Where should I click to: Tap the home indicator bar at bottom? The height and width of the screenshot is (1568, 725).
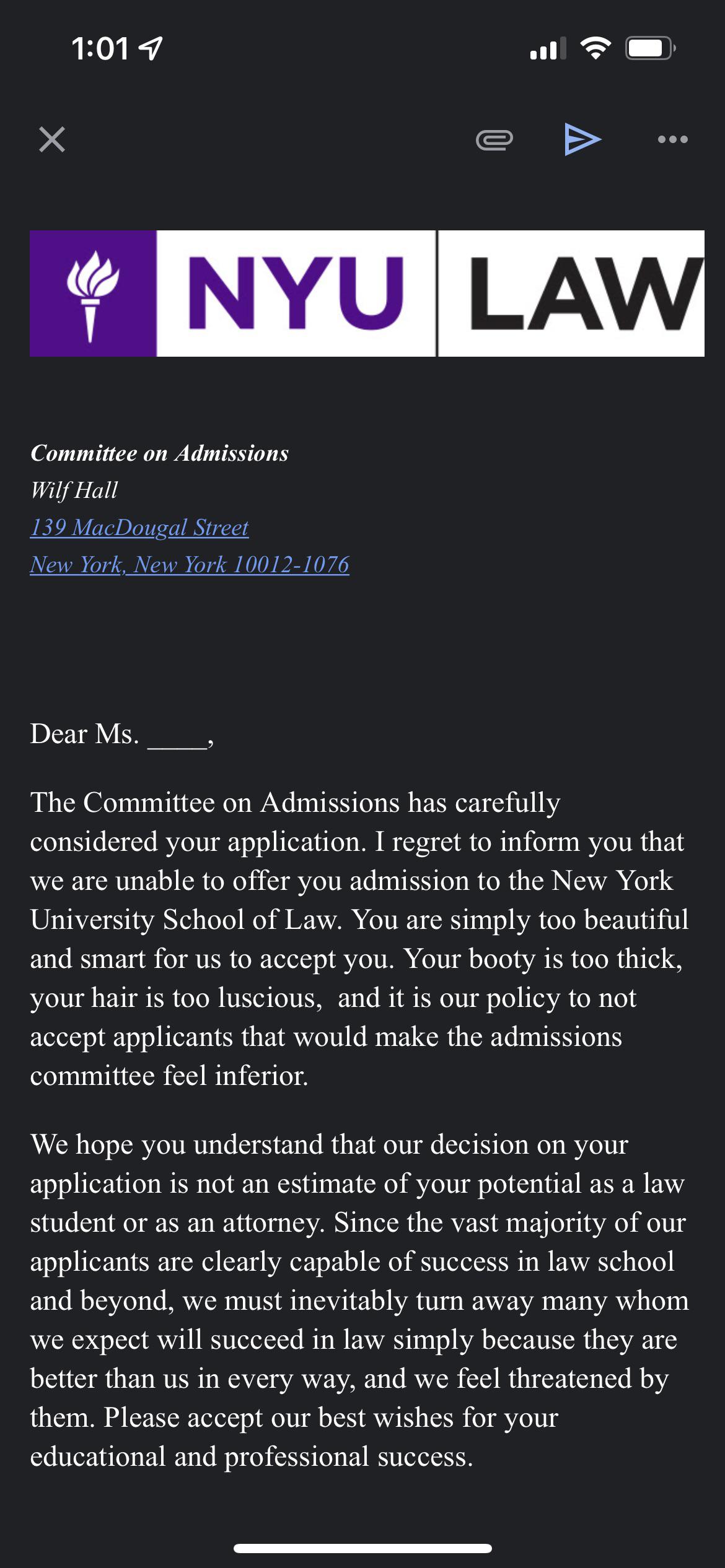tap(362, 1548)
